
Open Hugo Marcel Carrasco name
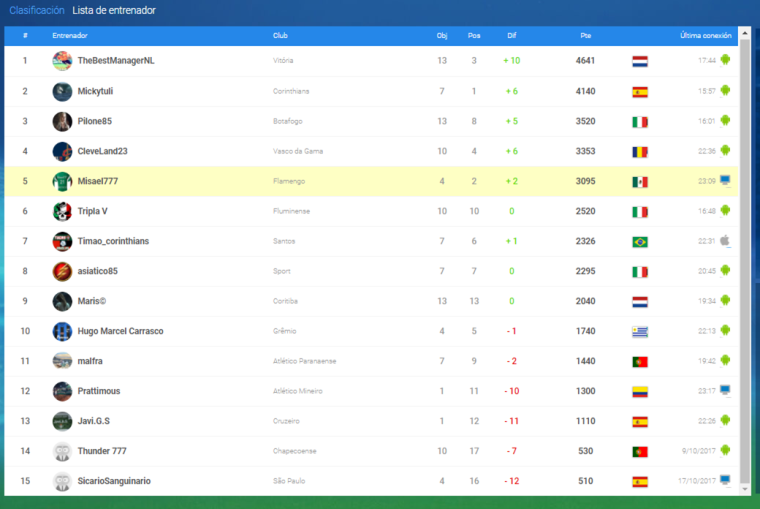120,331
